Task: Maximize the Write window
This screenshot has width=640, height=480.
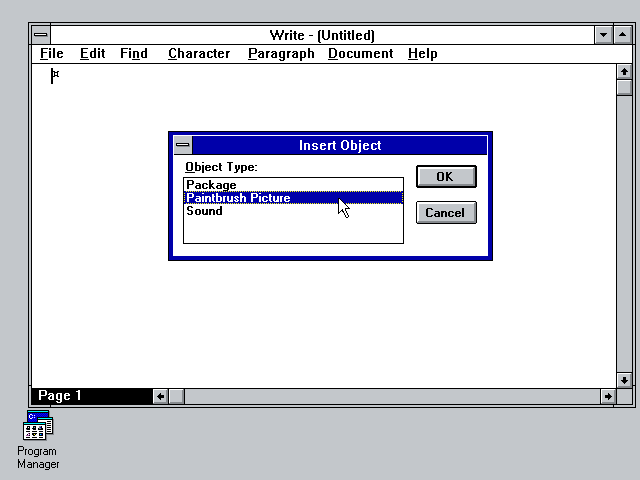Action: tap(621, 35)
